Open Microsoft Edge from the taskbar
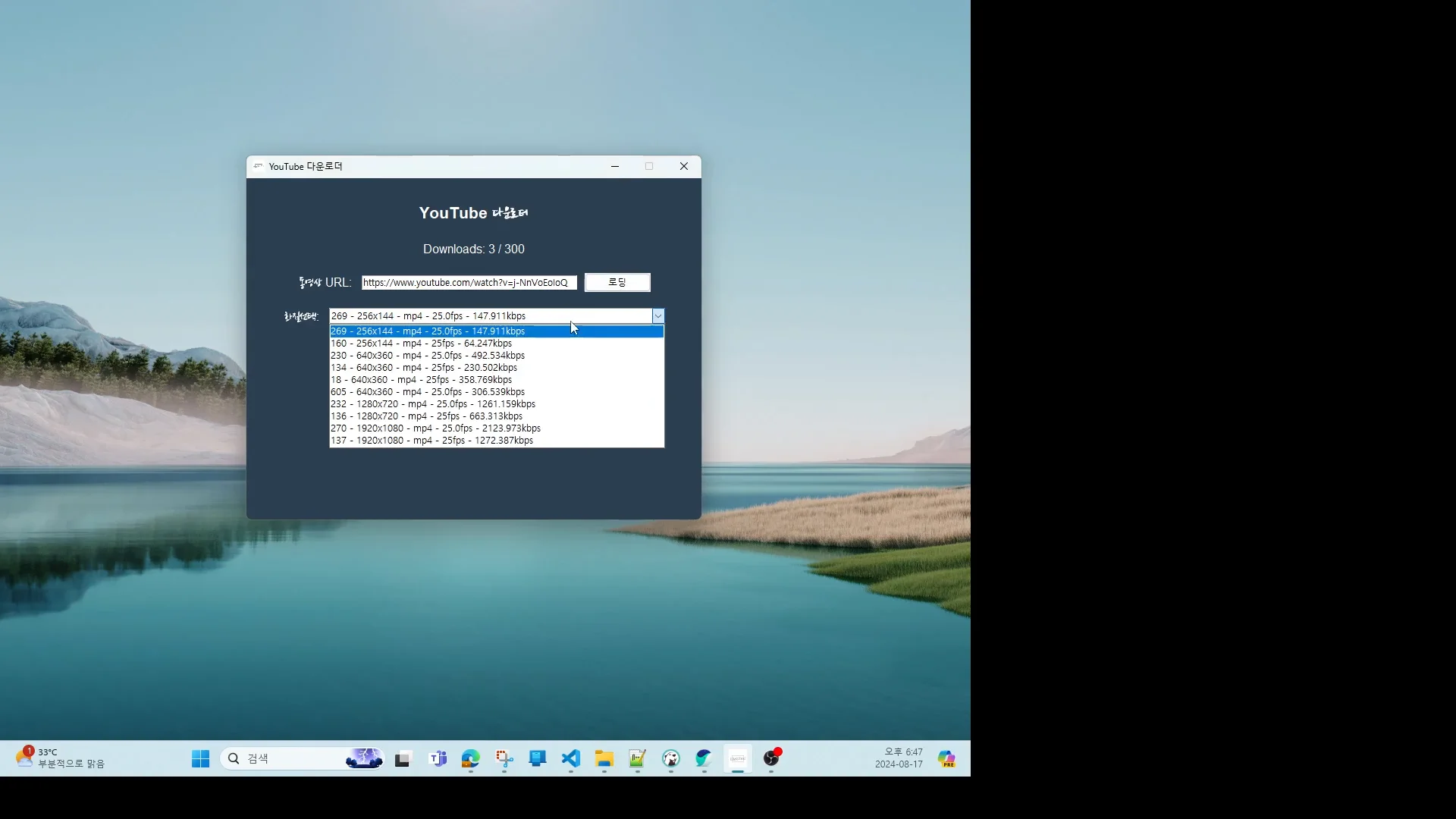 click(x=471, y=758)
